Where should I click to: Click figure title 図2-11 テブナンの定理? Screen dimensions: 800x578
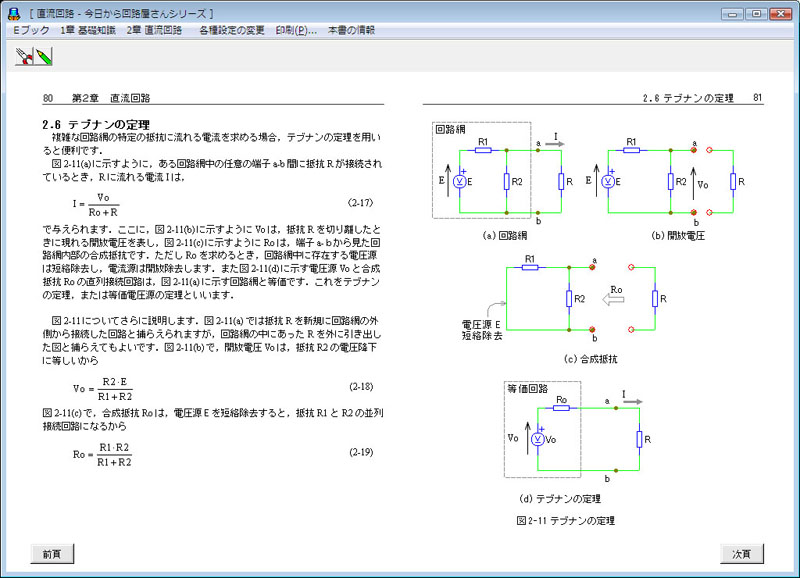pos(565,520)
